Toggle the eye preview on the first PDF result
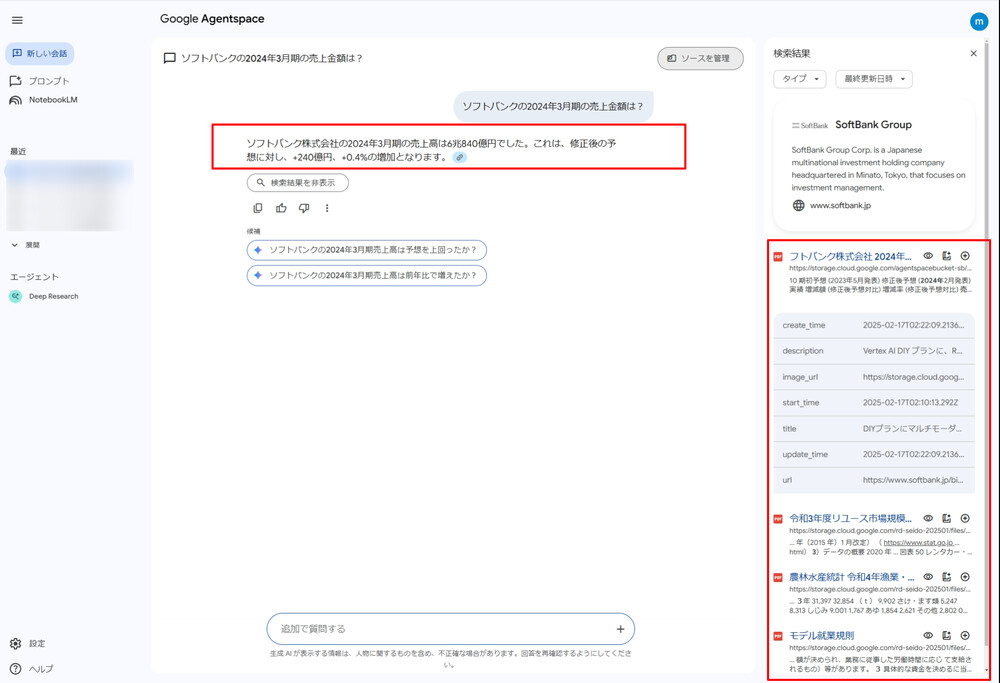The width and height of the screenshot is (1000, 683). 927,255
